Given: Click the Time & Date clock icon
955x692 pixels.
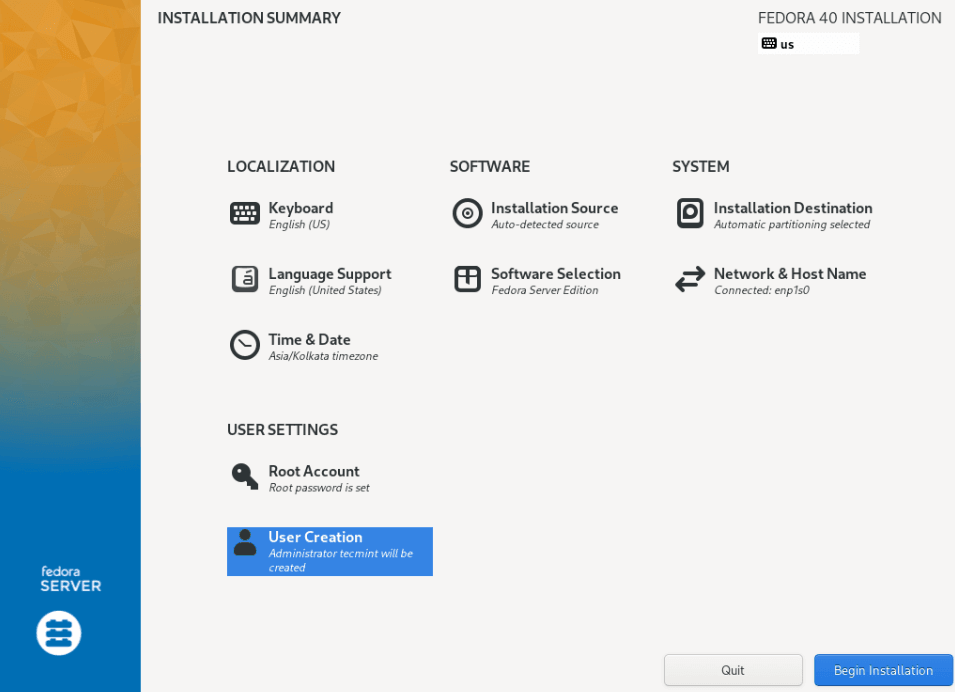Looking at the screenshot, I should point(245,345).
